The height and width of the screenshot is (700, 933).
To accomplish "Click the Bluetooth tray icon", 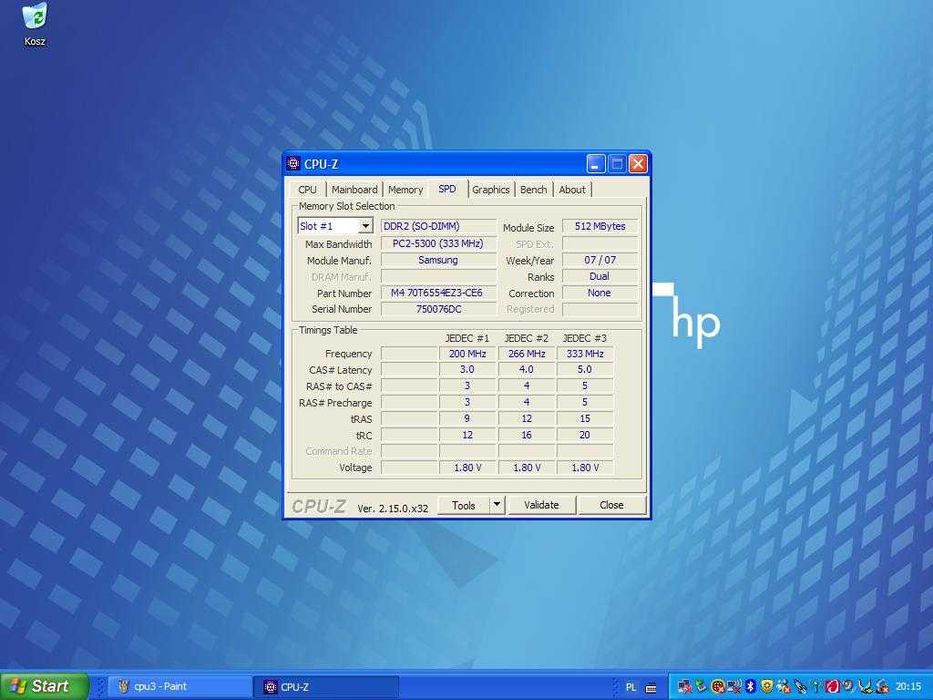I will 750,686.
